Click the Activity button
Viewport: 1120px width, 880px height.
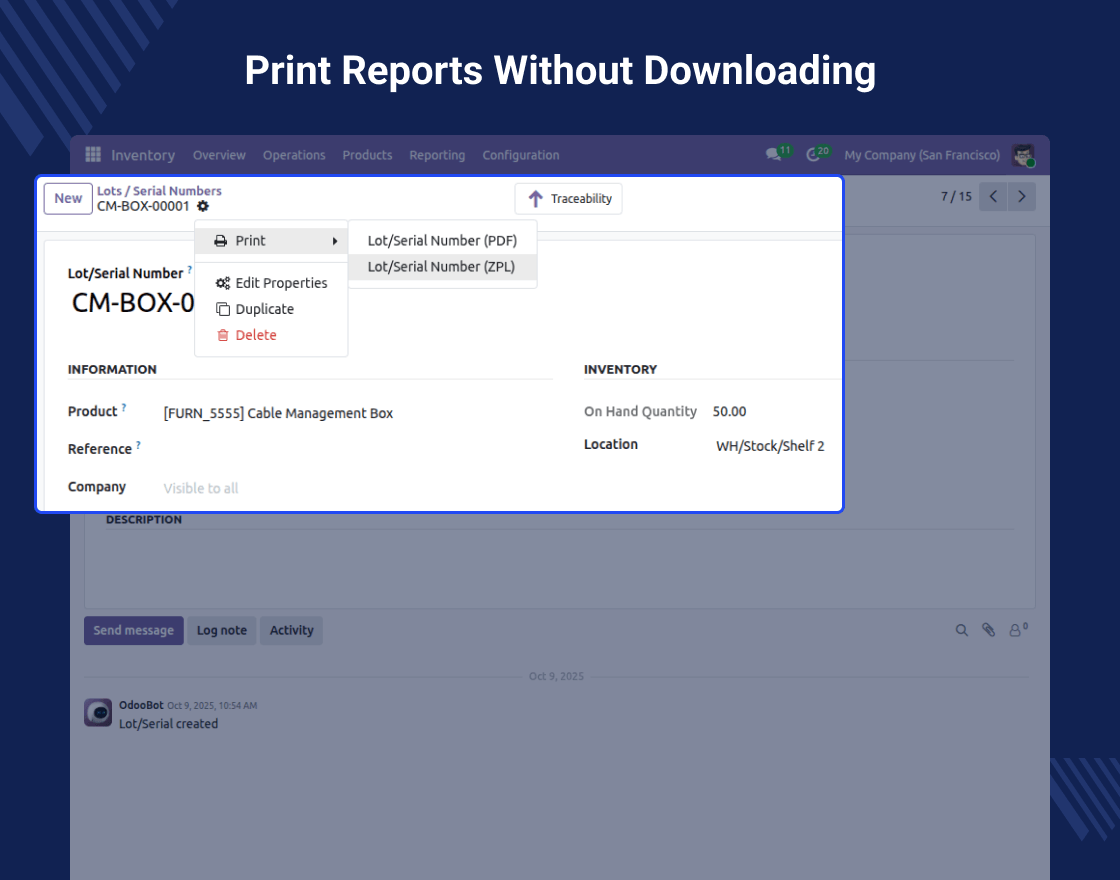coord(291,631)
